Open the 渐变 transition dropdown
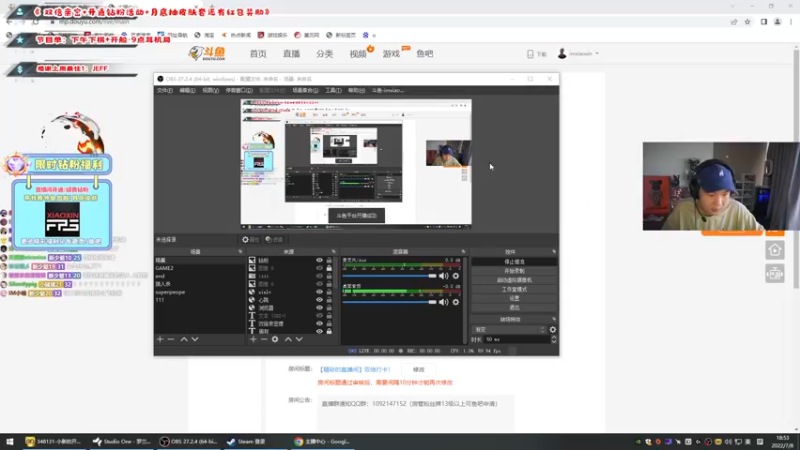 click(509, 330)
